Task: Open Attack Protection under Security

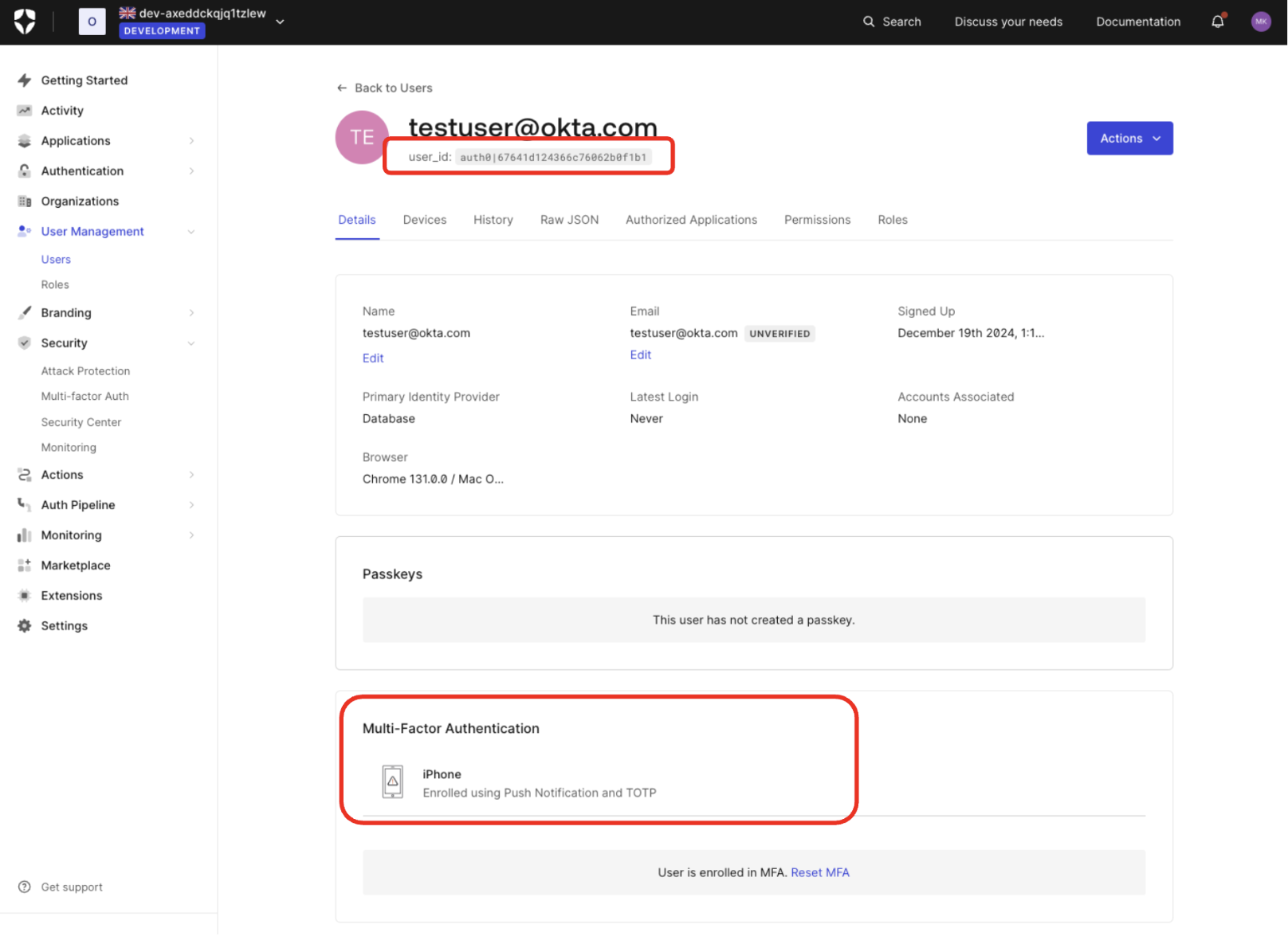Action: tap(85, 371)
